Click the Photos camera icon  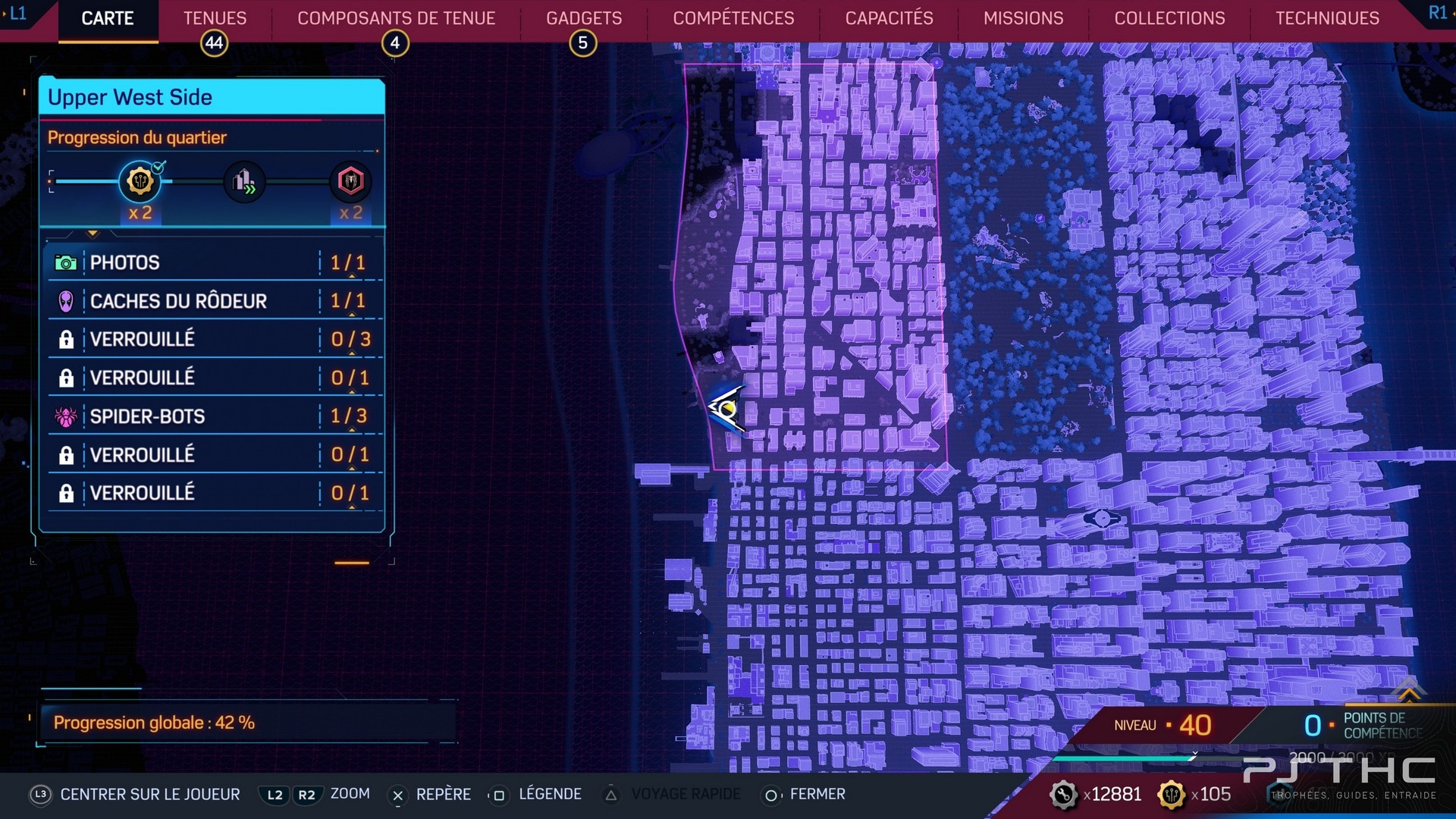[66, 263]
